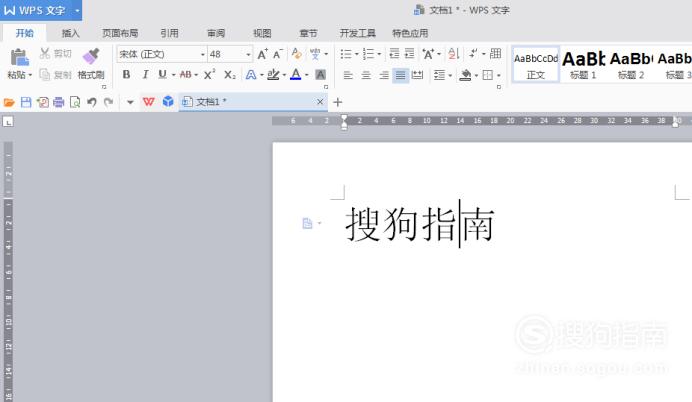Toggle justify alignment (highlighted)
Viewport: 692px width, 402px height.
point(400,75)
